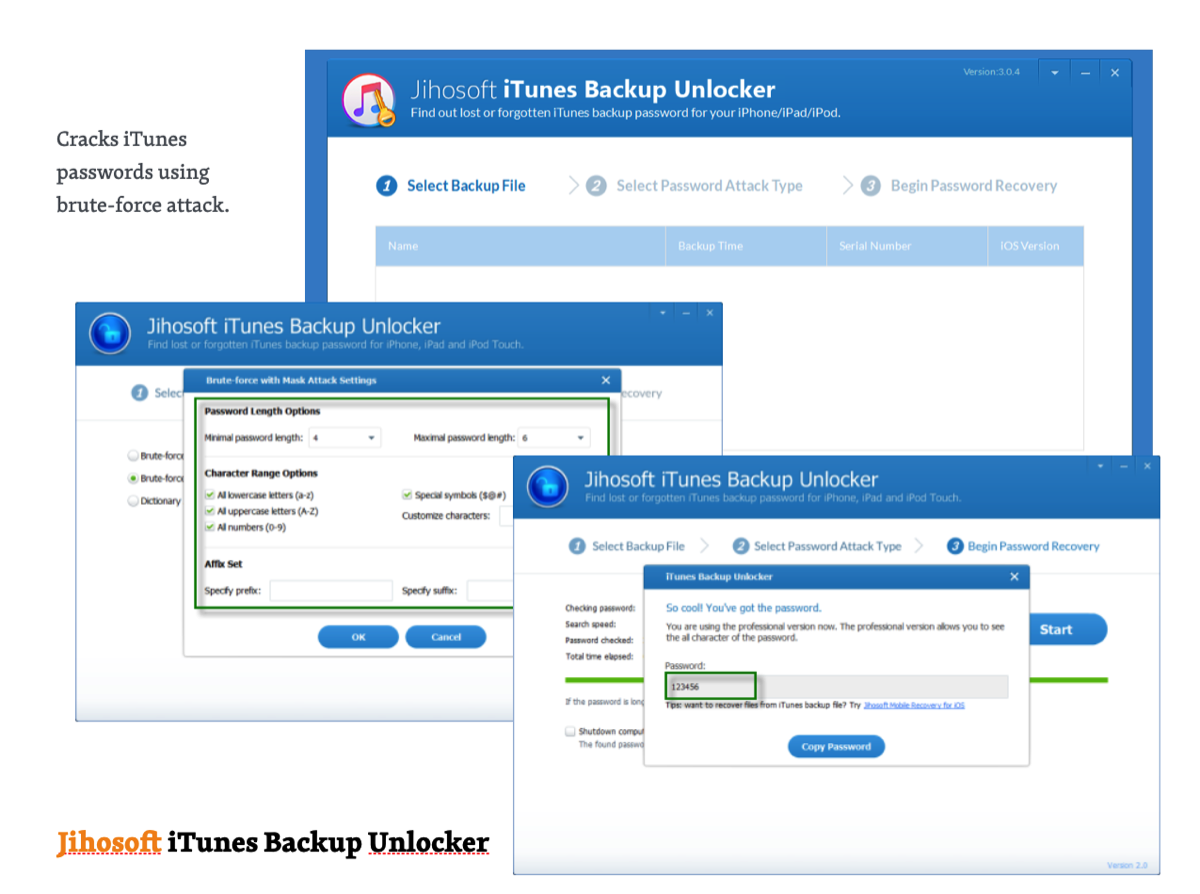Expand the Maximal password length dropdown
Viewport: 1200px width, 894px height.
click(554, 438)
